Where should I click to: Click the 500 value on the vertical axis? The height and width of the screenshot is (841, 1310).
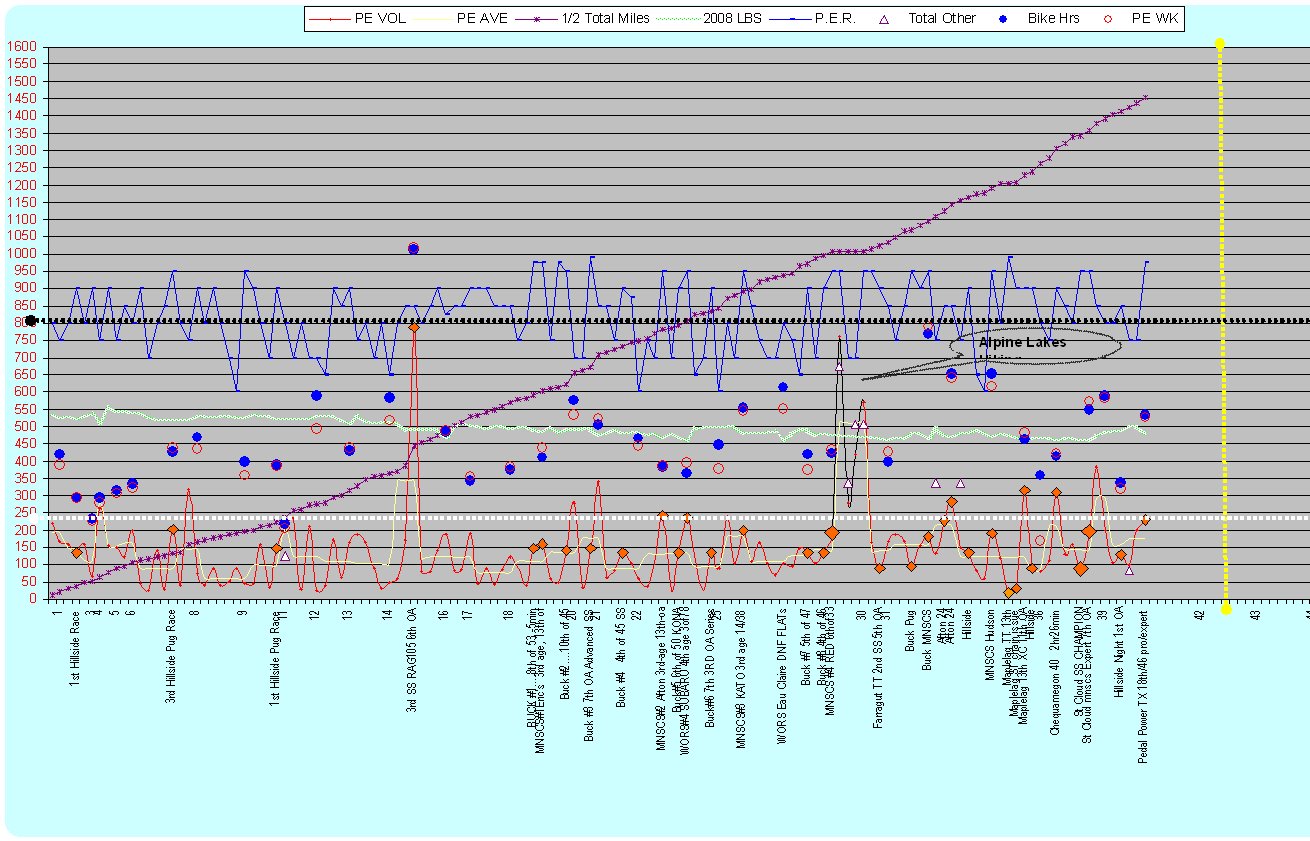click(26, 426)
